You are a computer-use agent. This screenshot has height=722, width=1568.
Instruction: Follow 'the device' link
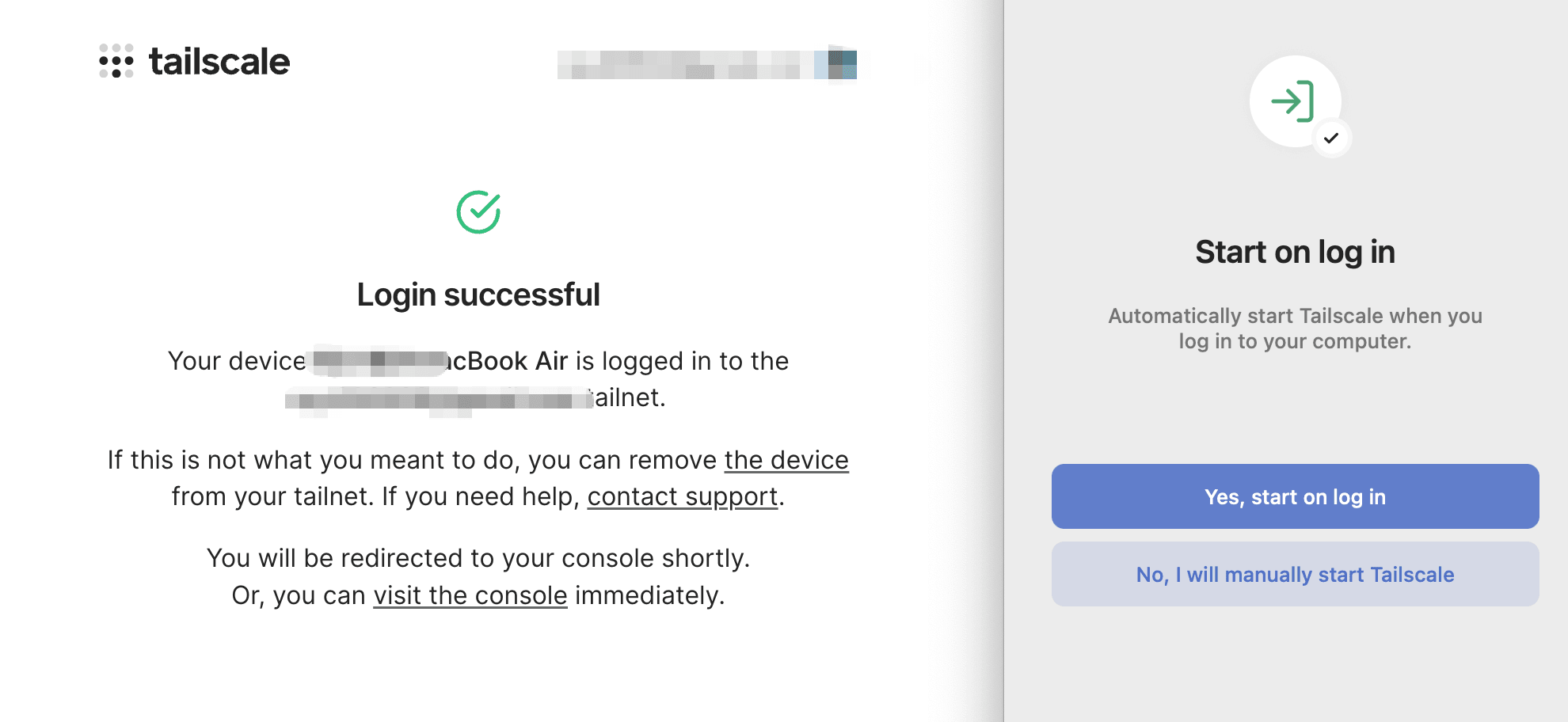point(786,460)
